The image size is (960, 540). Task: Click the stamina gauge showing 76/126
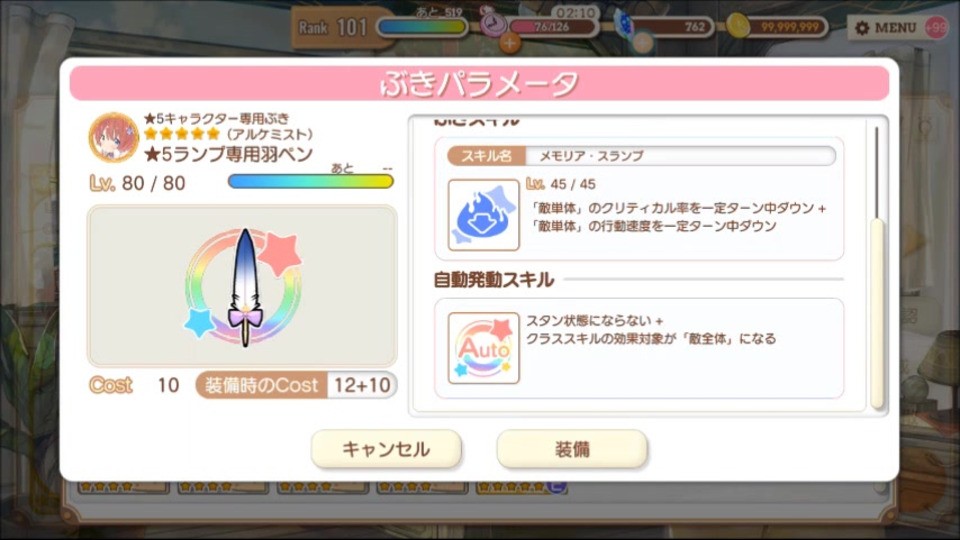coord(552,27)
